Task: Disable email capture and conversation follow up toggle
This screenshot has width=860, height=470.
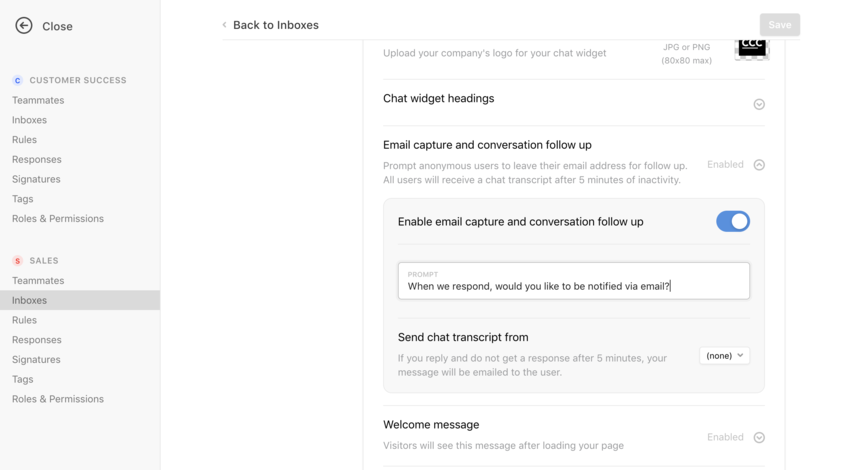Action: coord(733,222)
